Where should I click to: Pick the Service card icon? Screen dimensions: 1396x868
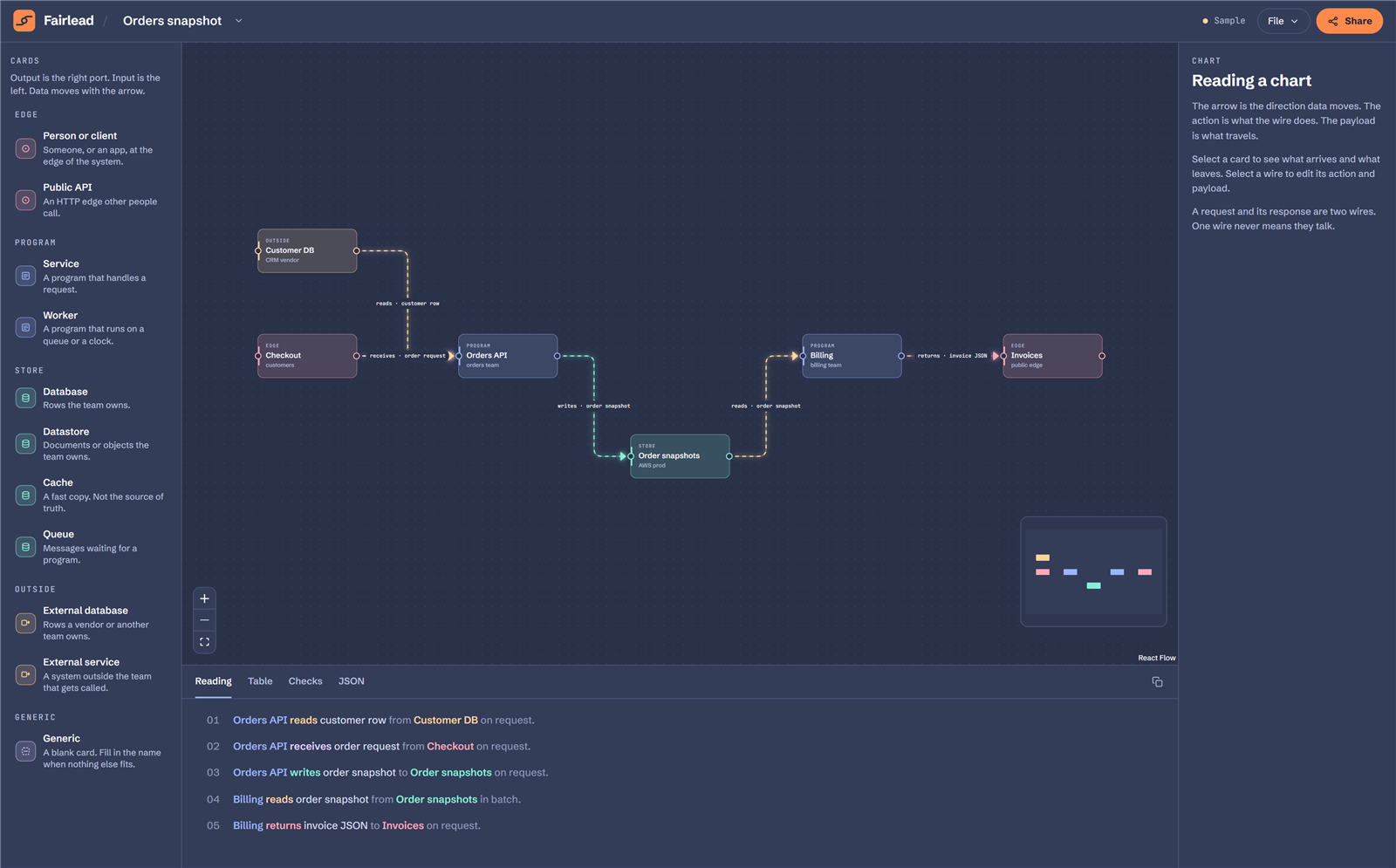(x=26, y=276)
